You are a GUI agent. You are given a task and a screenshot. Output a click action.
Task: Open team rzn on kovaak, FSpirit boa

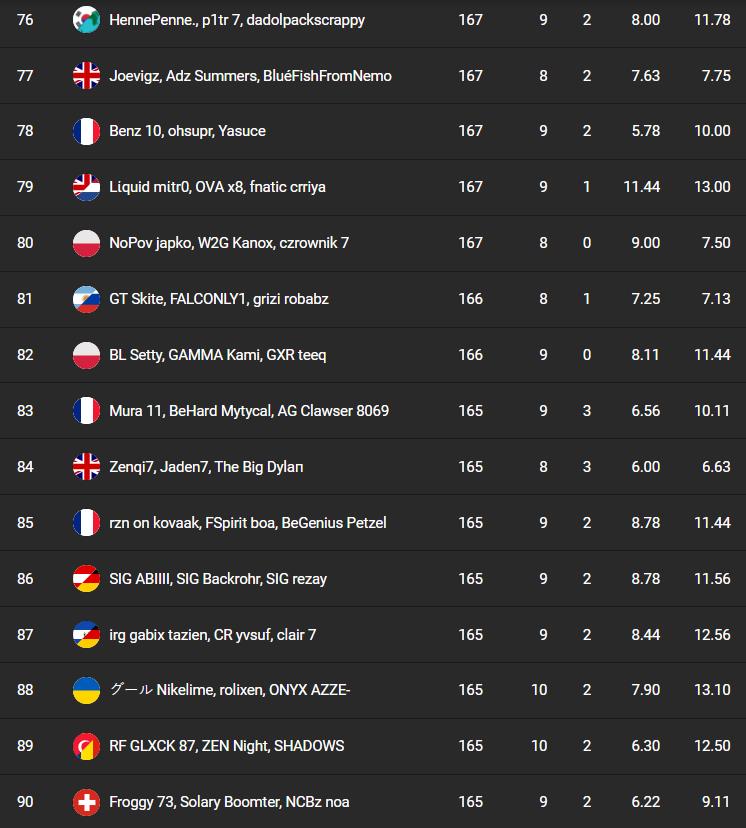(x=247, y=523)
